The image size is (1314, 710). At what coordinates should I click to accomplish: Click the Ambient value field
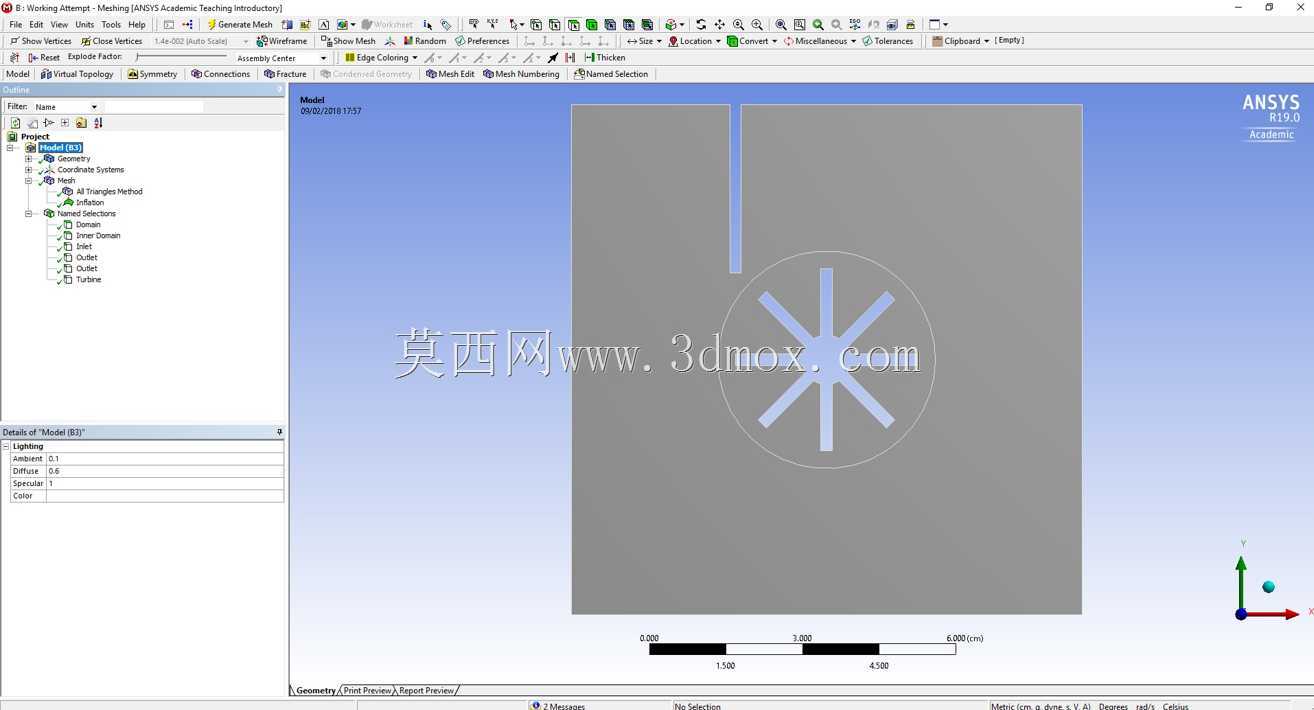pos(165,459)
